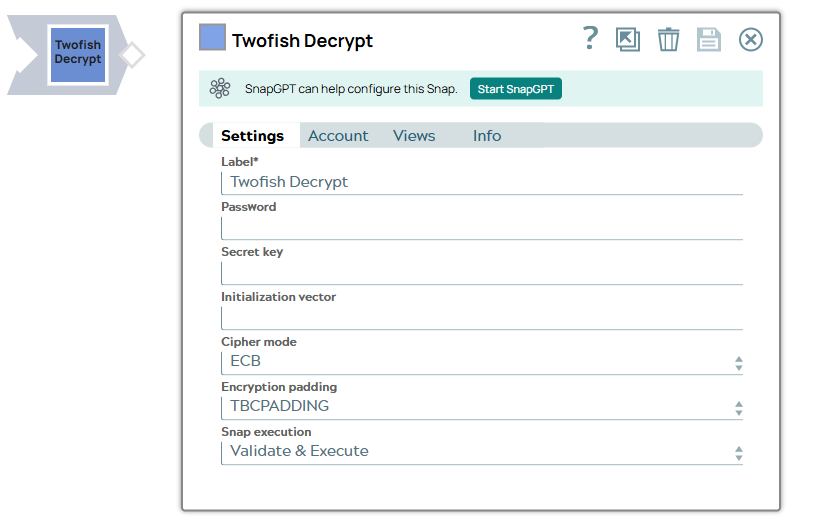
Task: Focus the Secret key input field
Action: [481, 273]
